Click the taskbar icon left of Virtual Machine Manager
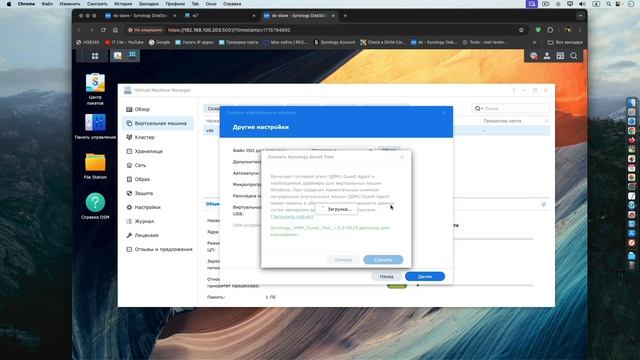The height and width of the screenshot is (360, 640). tap(118, 56)
